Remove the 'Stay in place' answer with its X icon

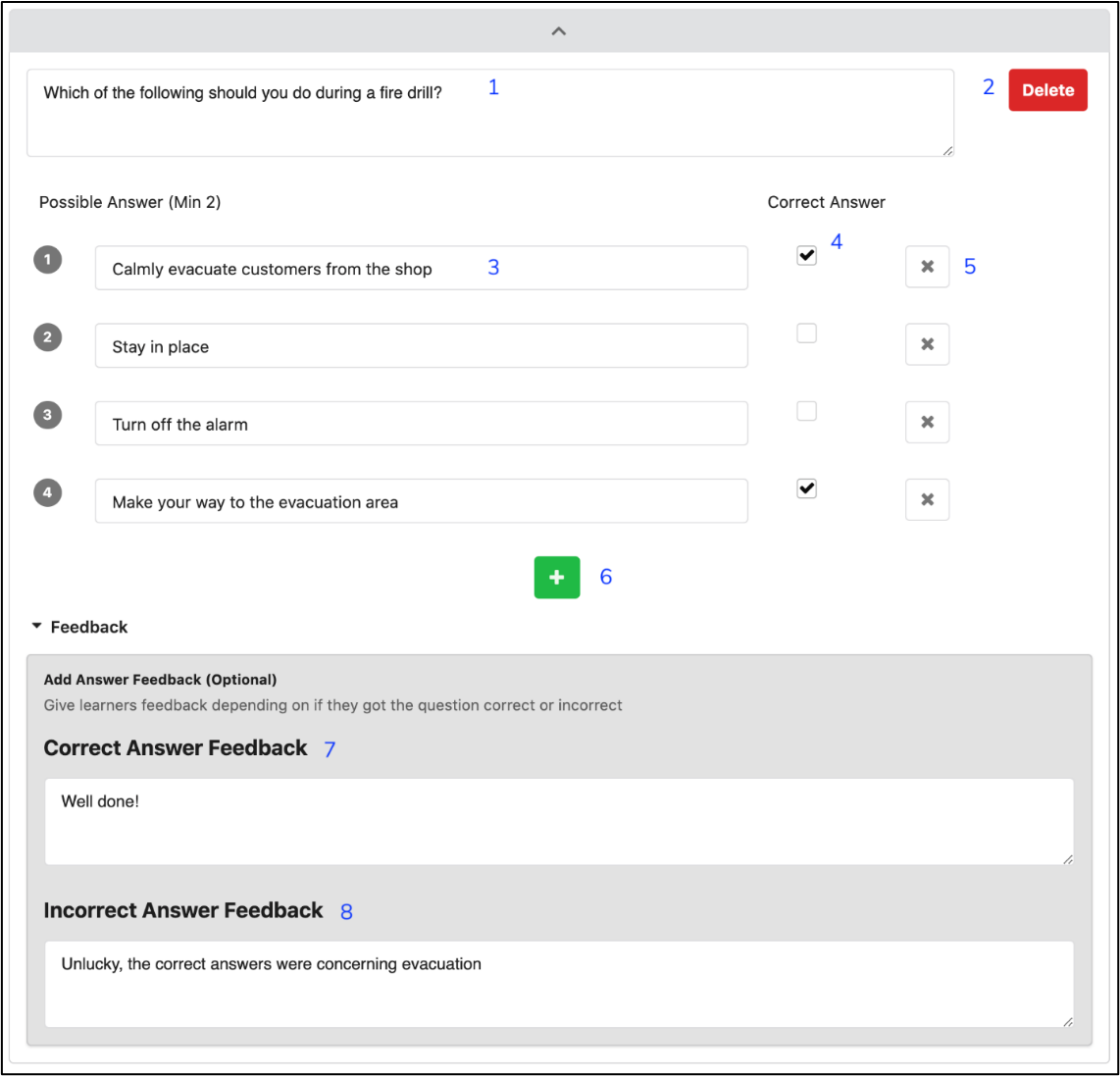pyautogui.click(x=927, y=344)
